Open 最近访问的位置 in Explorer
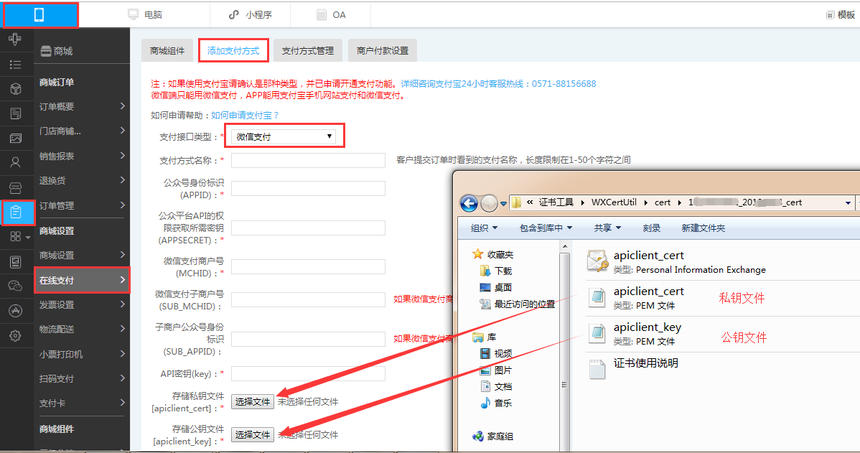 pyautogui.click(x=517, y=304)
